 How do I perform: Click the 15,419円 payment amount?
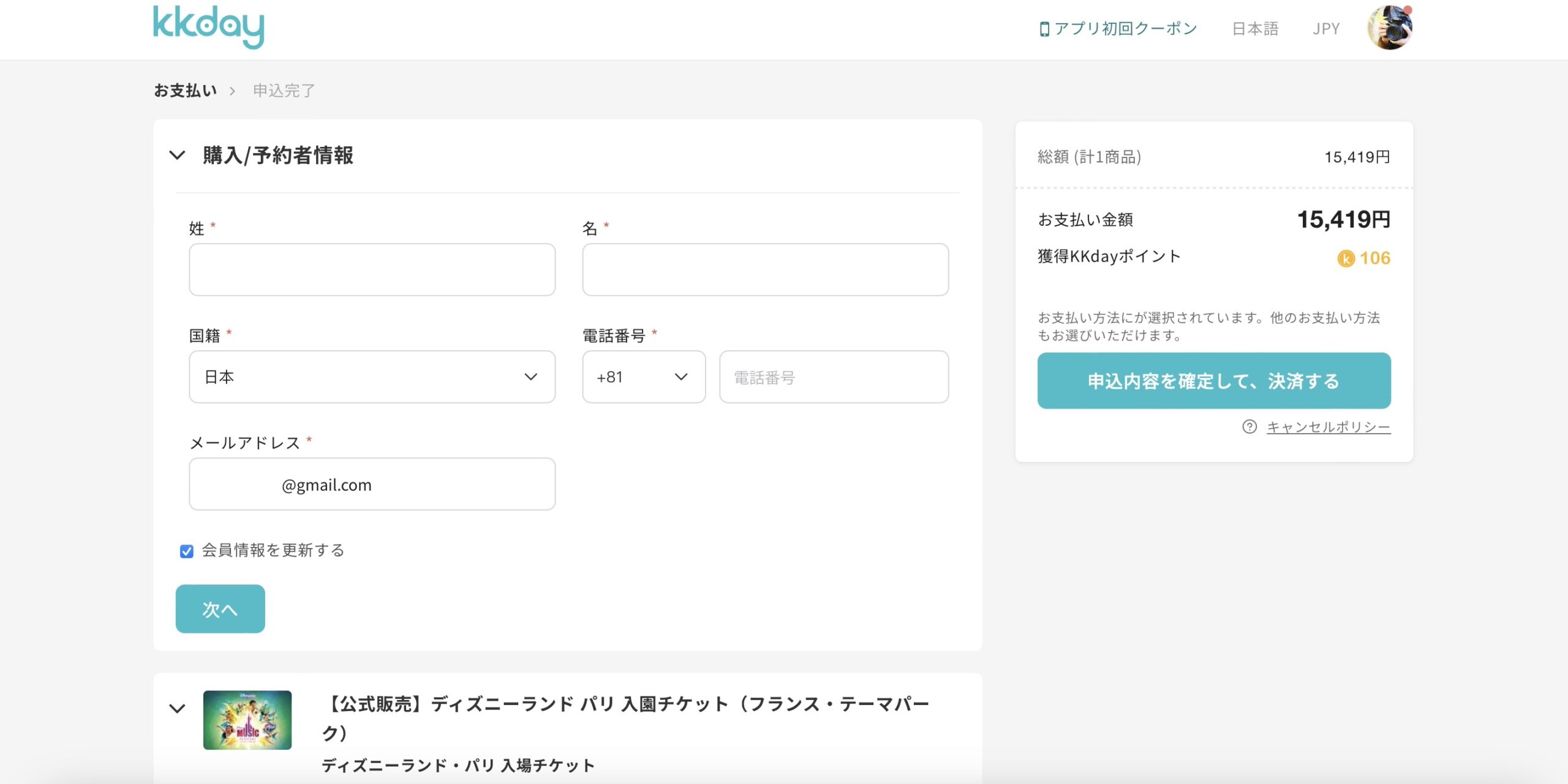coord(1344,219)
